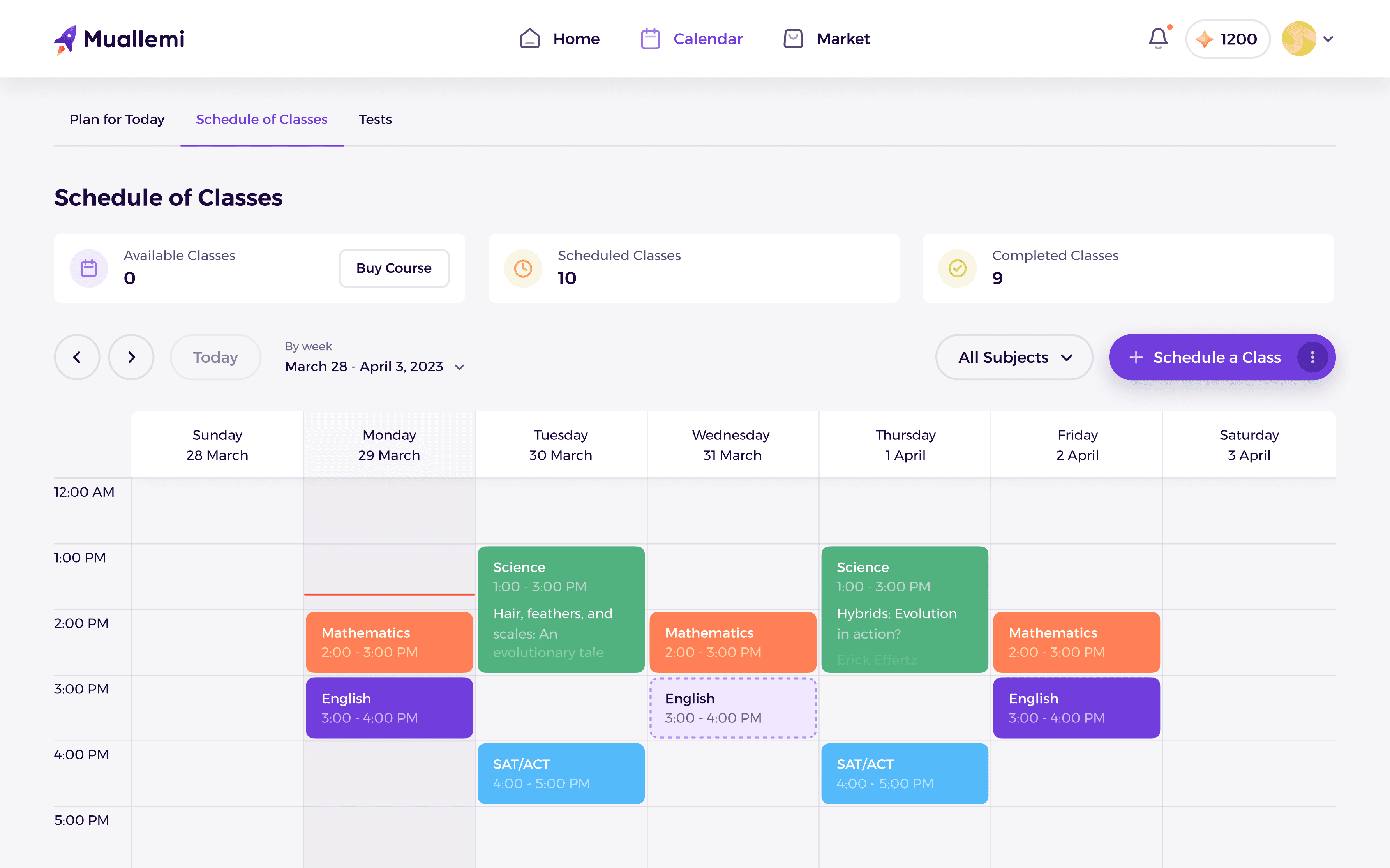Go to previous week with left arrow
The image size is (1390, 868).
point(77,357)
